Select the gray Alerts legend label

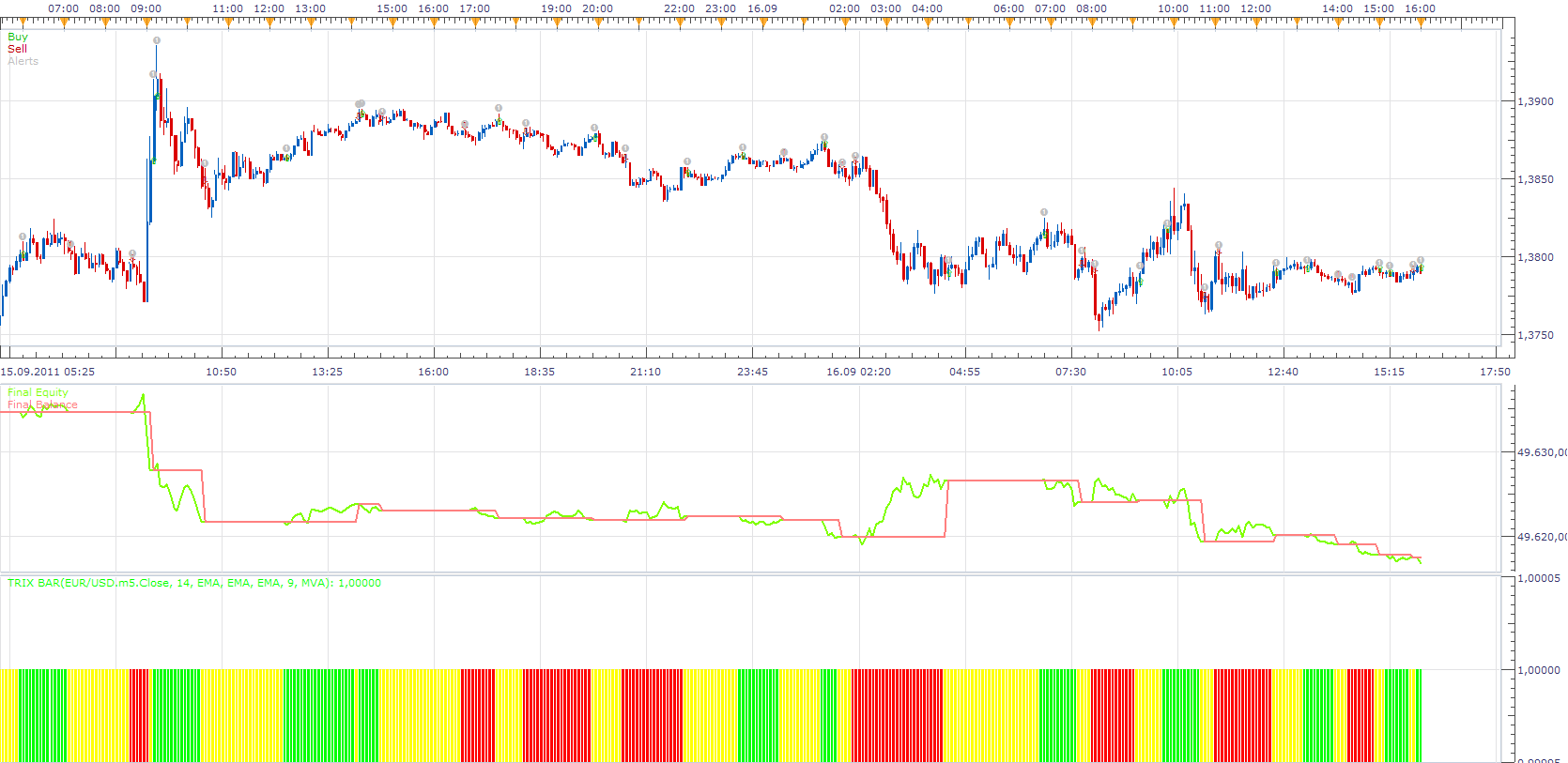pyautogui.click(x=23, y=61)
